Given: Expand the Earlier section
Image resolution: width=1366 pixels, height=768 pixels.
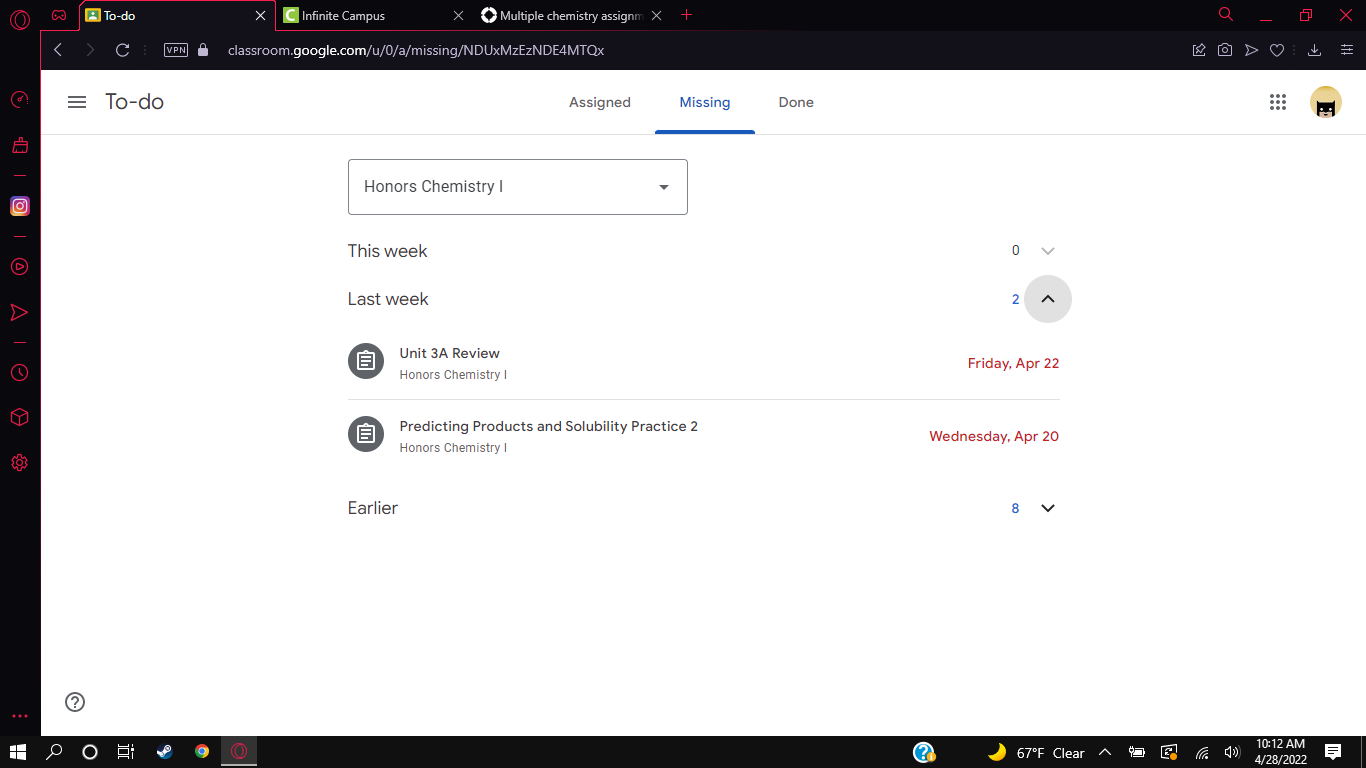Looking at the screenshot, I should (x=1048, y=508).
